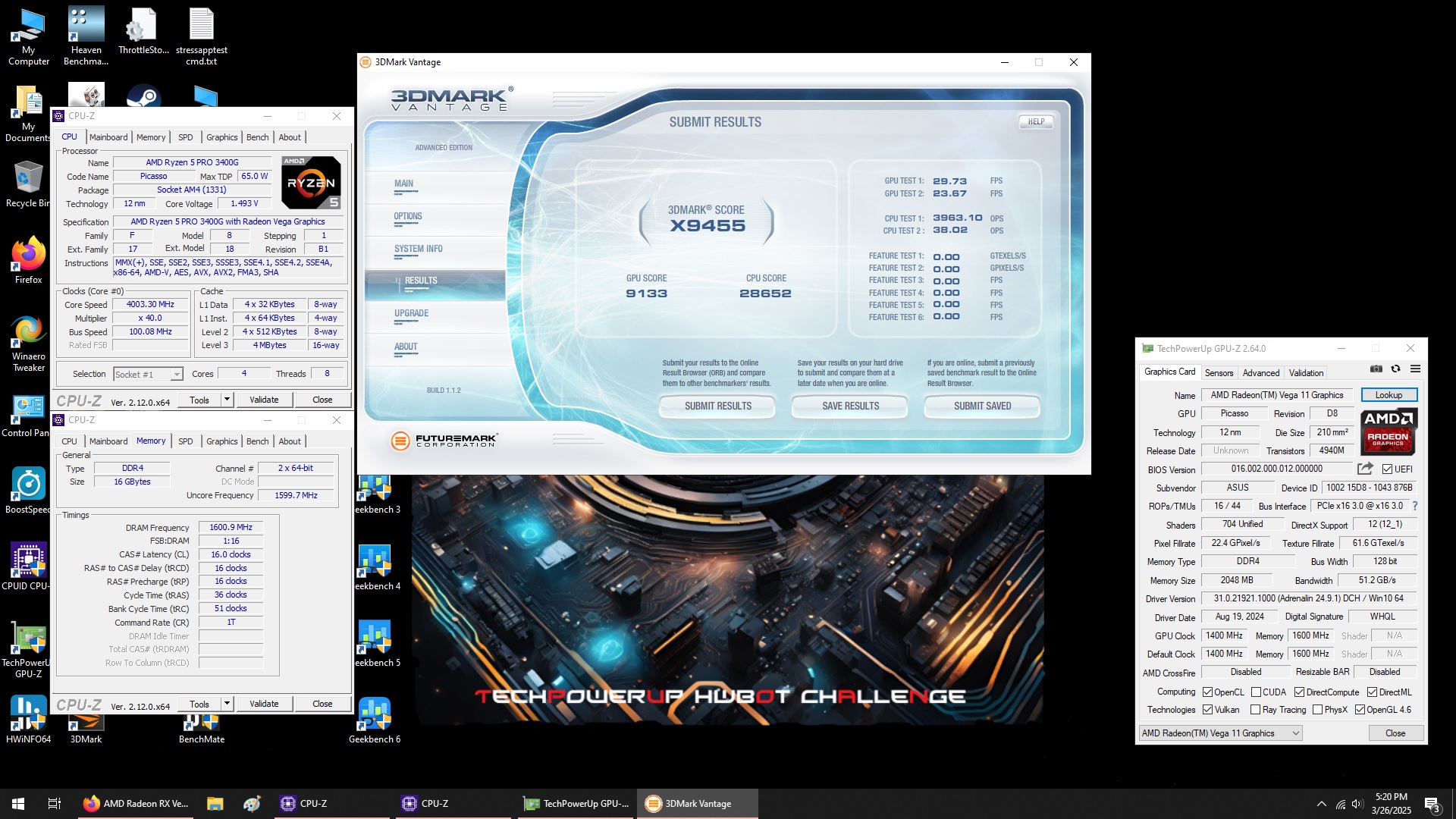Open Geekbench 5 desktop shortcut
Viewport: 1456px width, 819px height.
point(375,644)
